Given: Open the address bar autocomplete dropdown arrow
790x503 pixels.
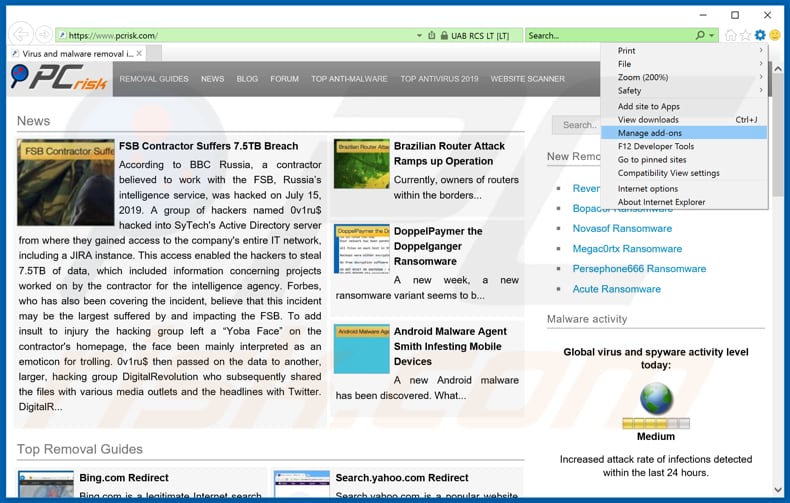Looking at the screenshot, I should pyautogui.click(x=419, y=36).
